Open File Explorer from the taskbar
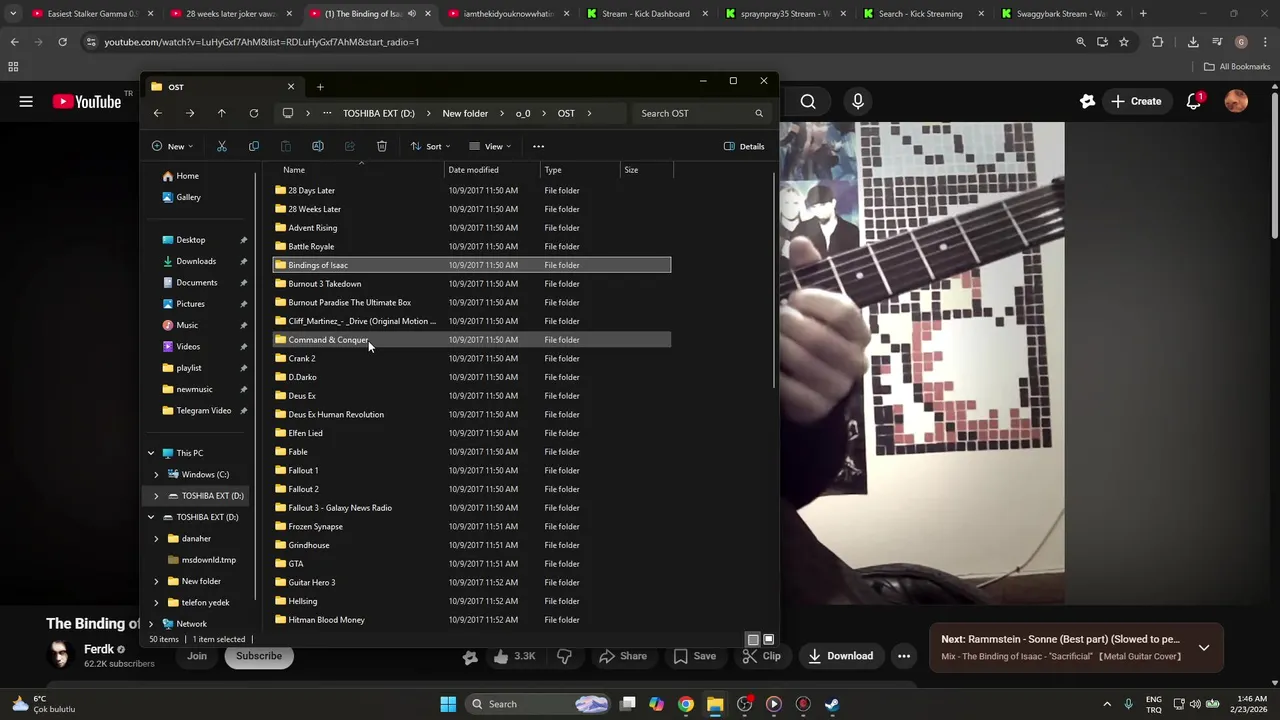The width and height of the screenshot is (1280, 720). 715,704
